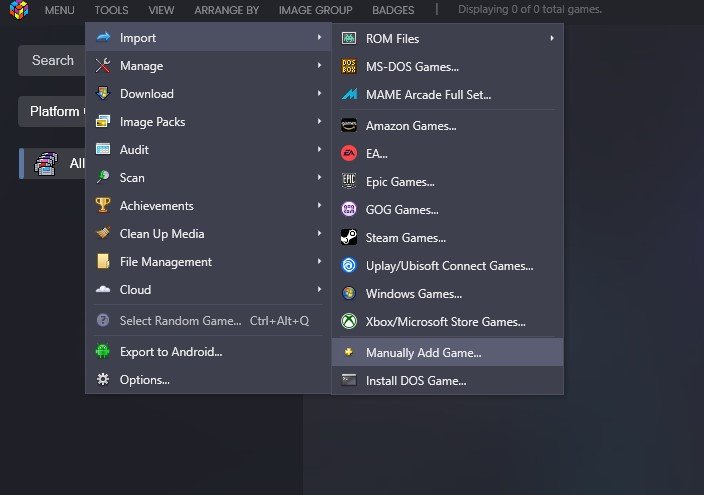Screen dimensions: 704x495
Task: Click the Search input field
Action: click(x=52, y=60)
